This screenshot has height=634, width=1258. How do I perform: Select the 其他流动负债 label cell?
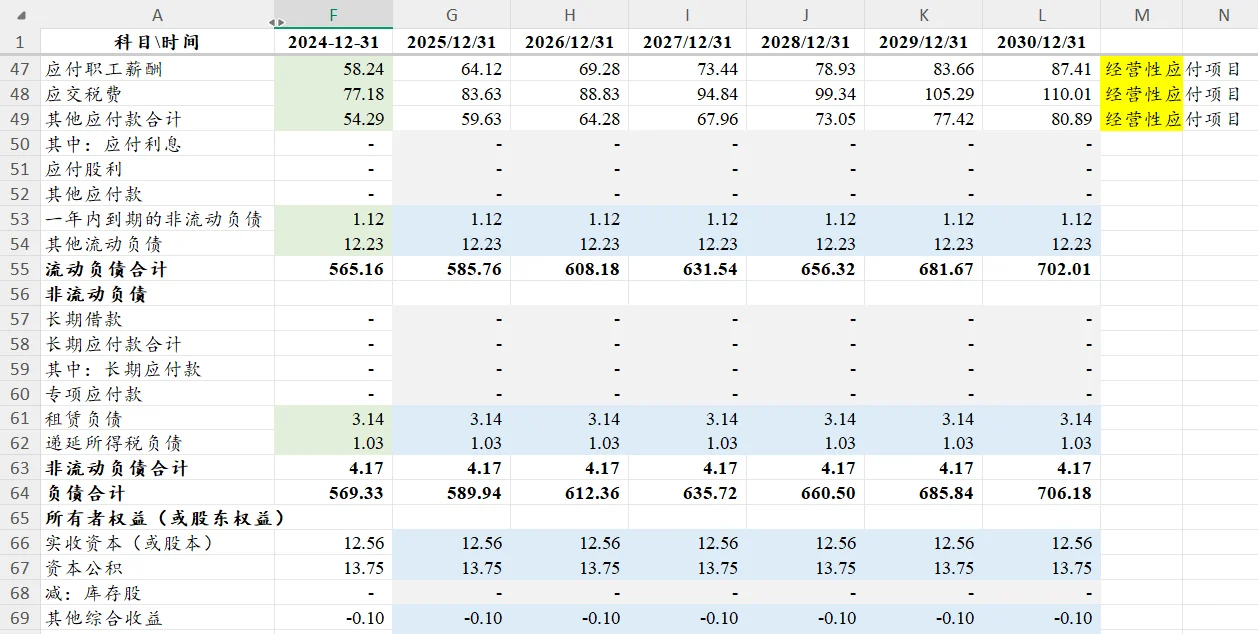tap(157, 244)
